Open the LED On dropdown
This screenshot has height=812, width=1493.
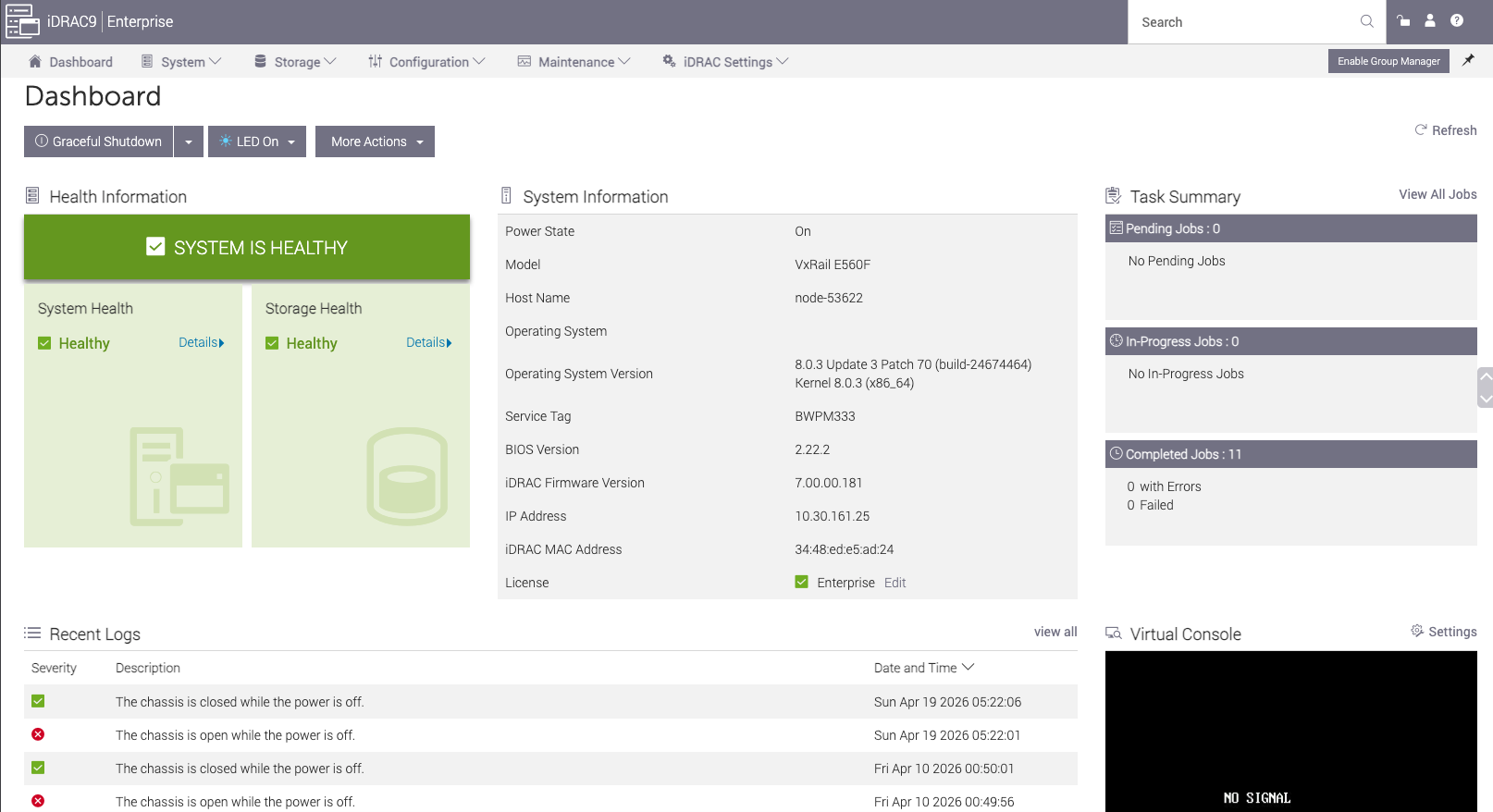pos(257,141)
